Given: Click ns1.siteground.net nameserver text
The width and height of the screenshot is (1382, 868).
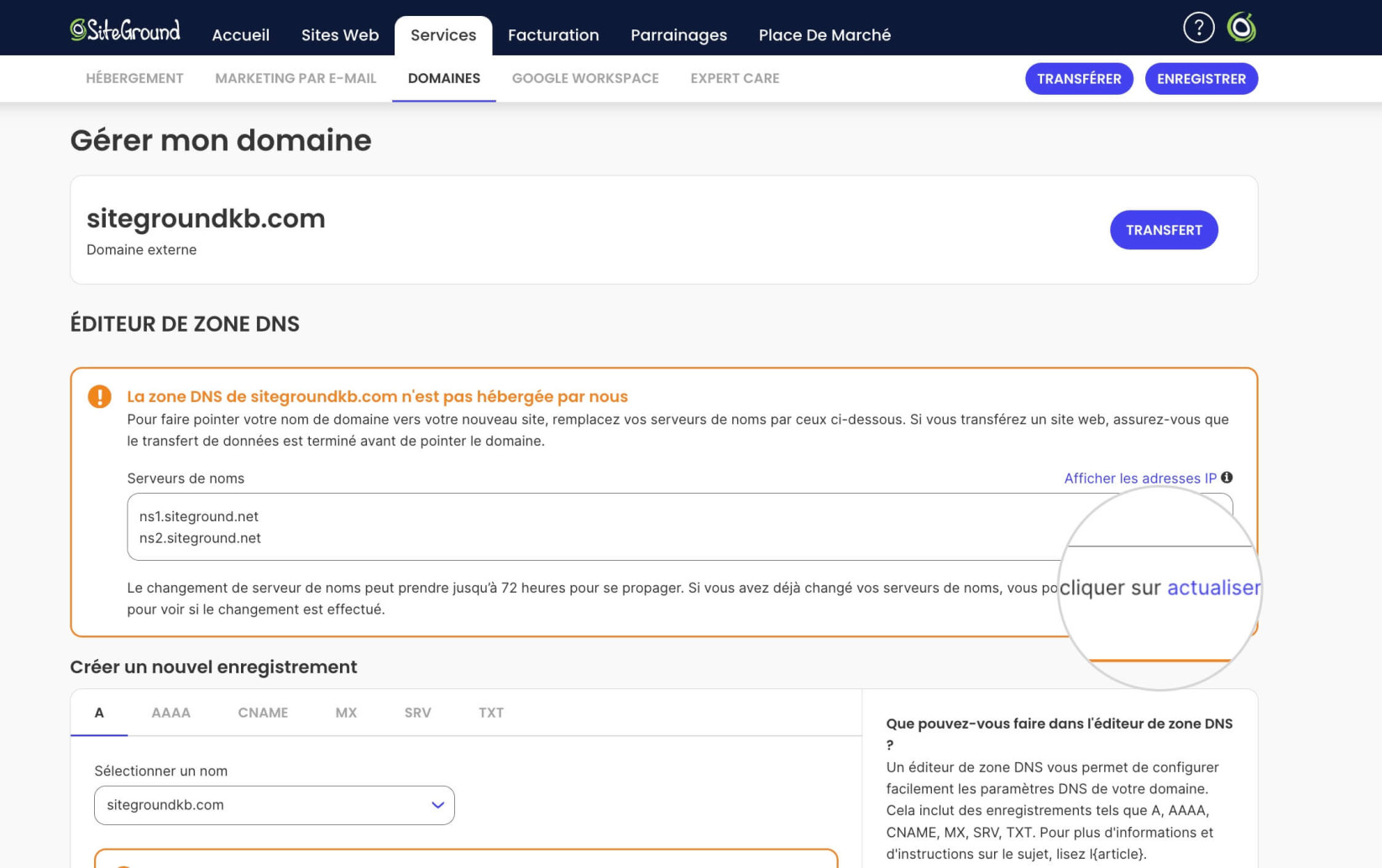Looking at the screenshot, I should [x=199, y=516].
